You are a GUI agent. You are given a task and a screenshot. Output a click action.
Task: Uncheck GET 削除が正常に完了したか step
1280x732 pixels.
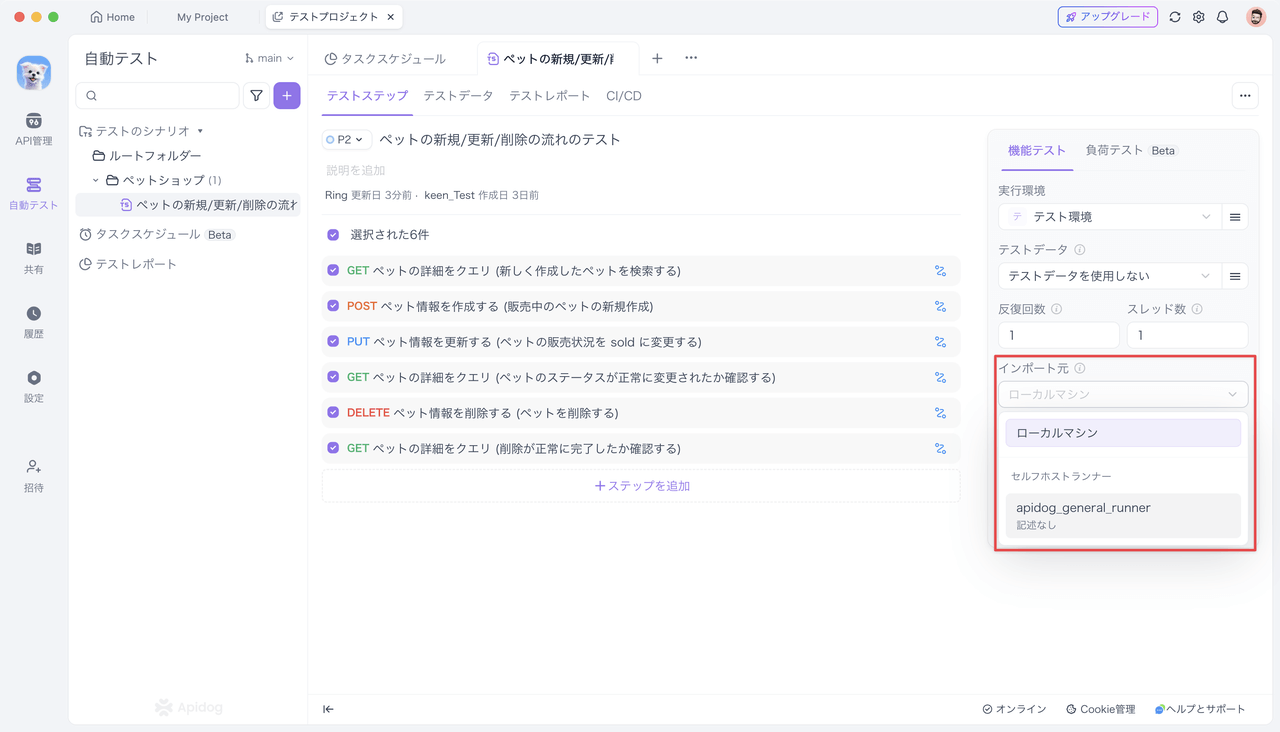(333, 448)
